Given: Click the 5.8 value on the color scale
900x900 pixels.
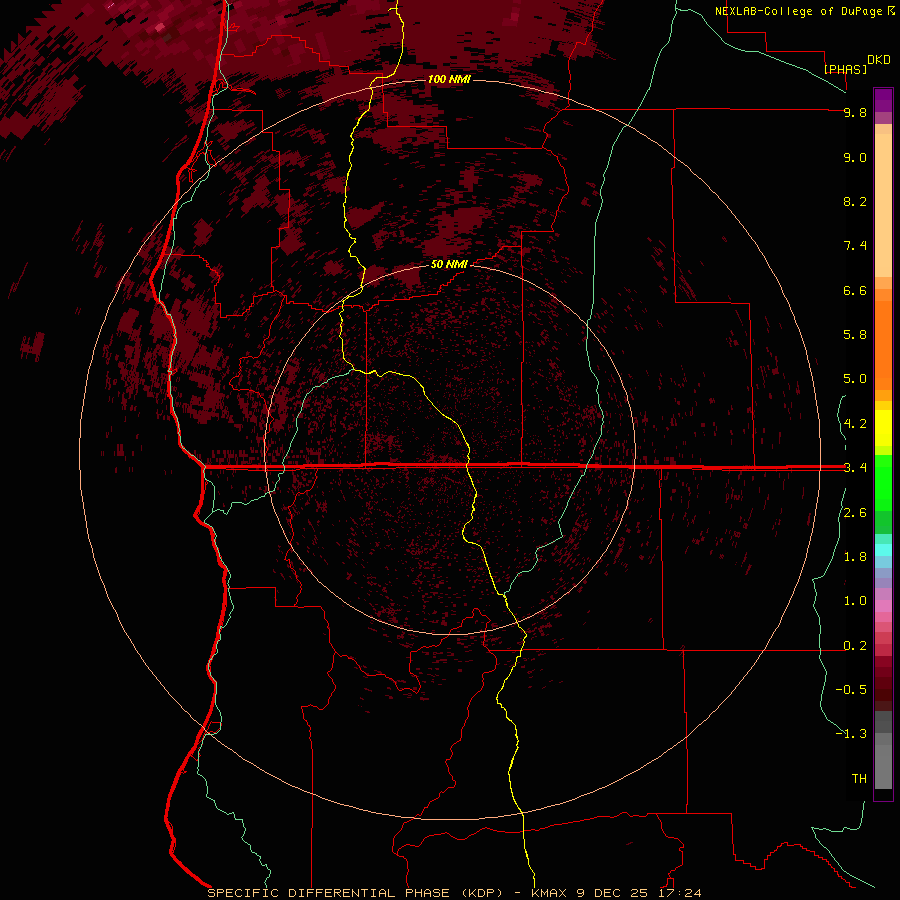Looking at the screenshot, I should pos(855,335).
